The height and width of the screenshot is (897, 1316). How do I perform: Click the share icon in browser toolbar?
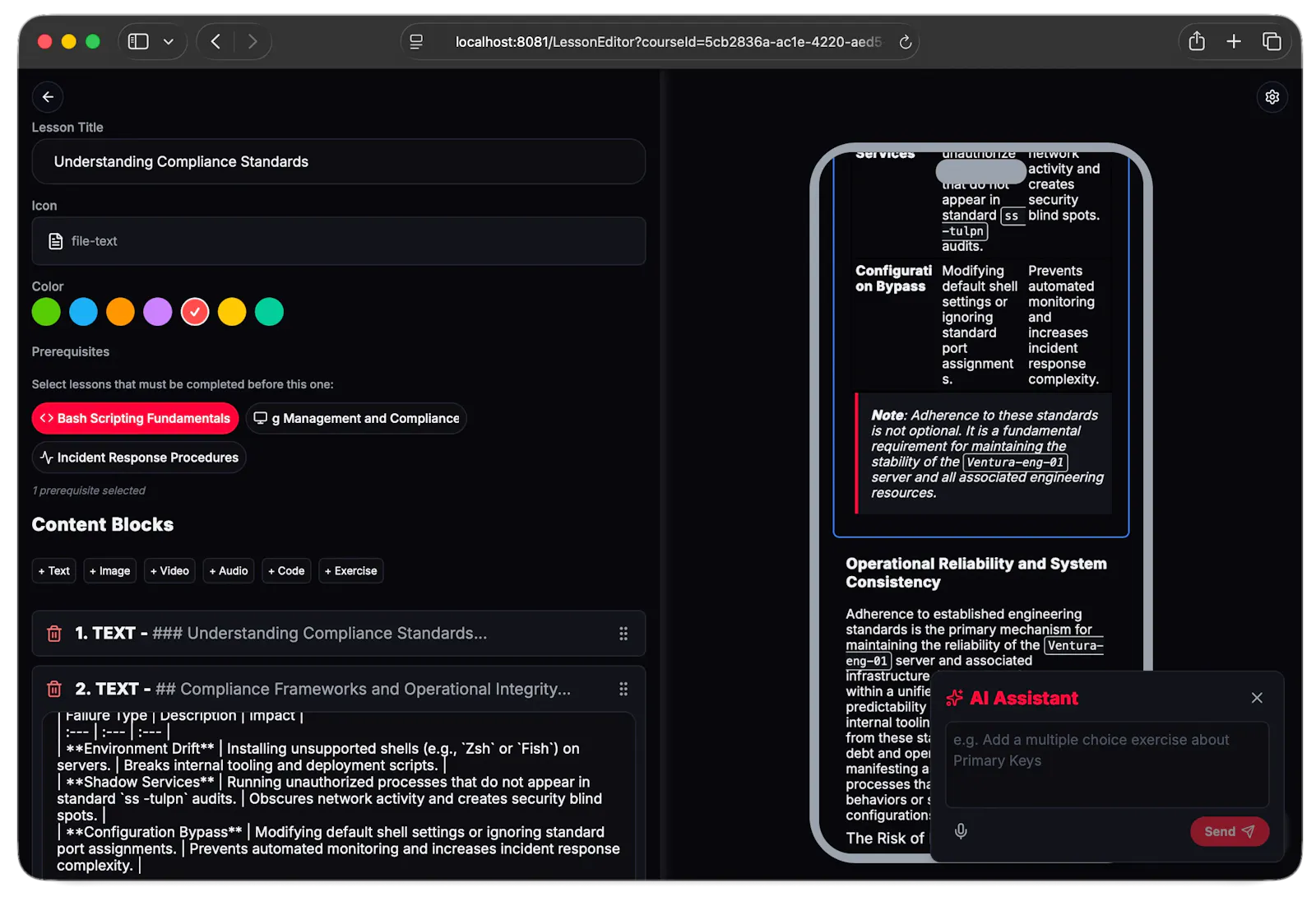tap(1197, 41)
